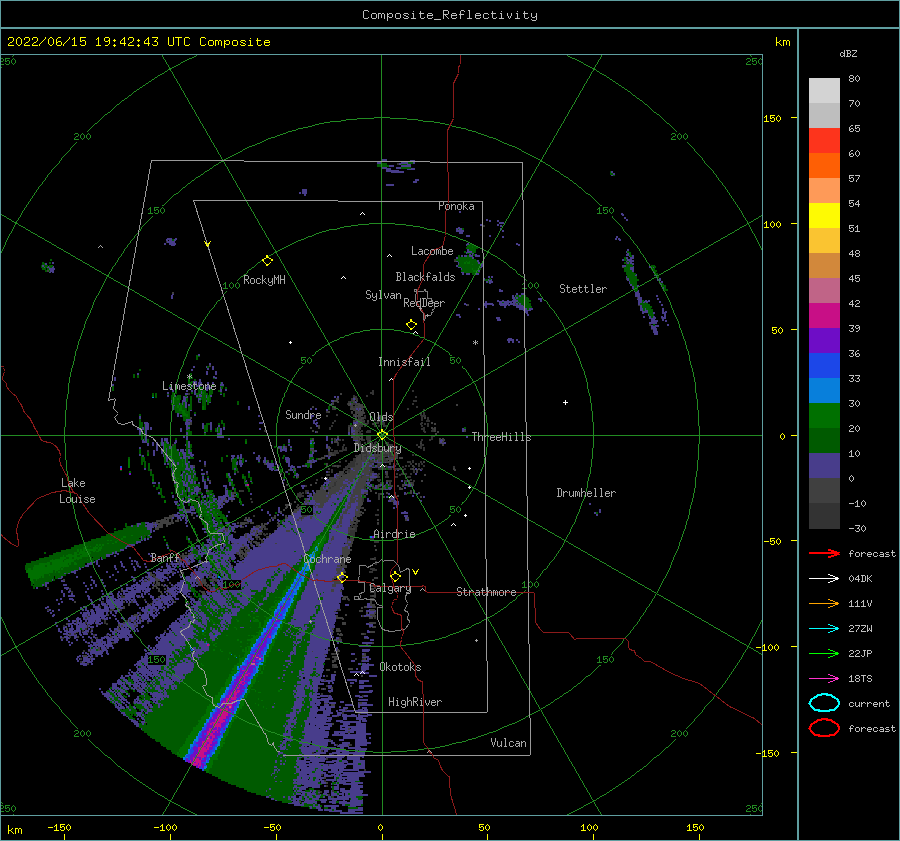The height and width of the screenshot is (841, 900).
Task: Click the Banff city label
Action: (165, 557)
